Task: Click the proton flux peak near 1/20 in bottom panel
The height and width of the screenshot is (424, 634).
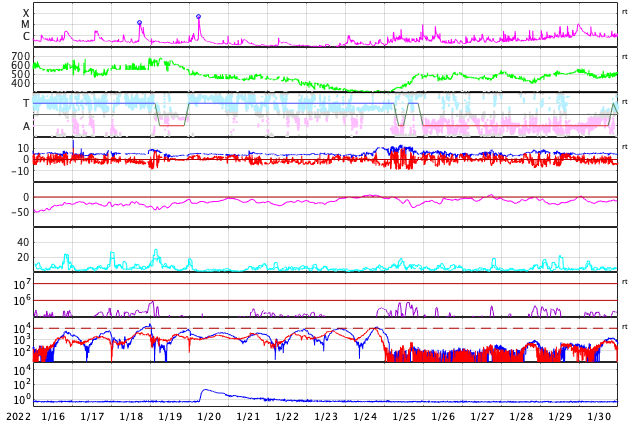Action: tap(205, 390)
